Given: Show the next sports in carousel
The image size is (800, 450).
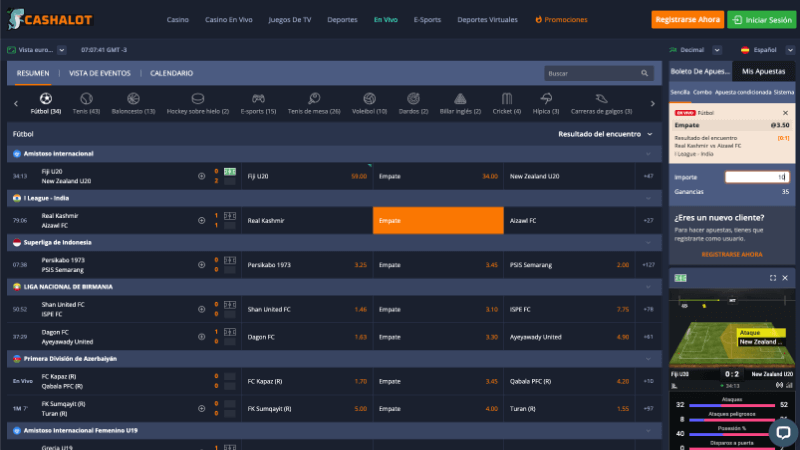Looking at the screenshot, I should coord(653,104).
